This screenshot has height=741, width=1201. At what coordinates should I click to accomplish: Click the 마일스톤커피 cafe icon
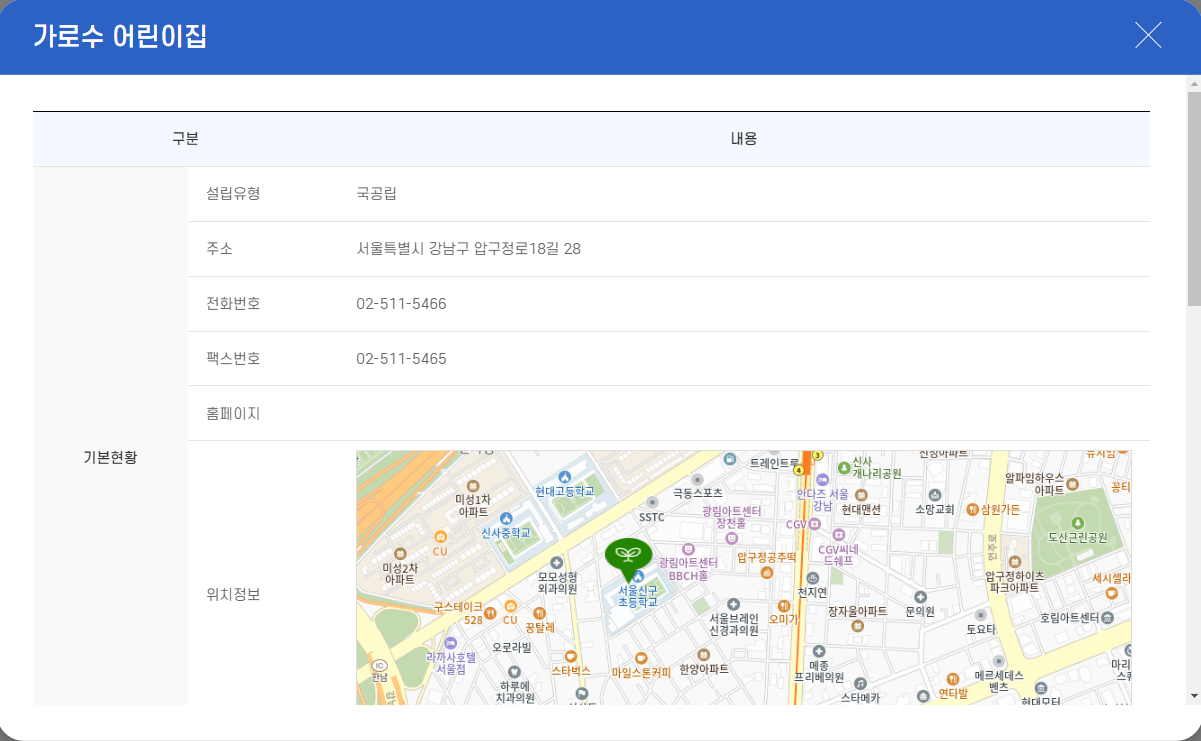[x=641, y=658]
